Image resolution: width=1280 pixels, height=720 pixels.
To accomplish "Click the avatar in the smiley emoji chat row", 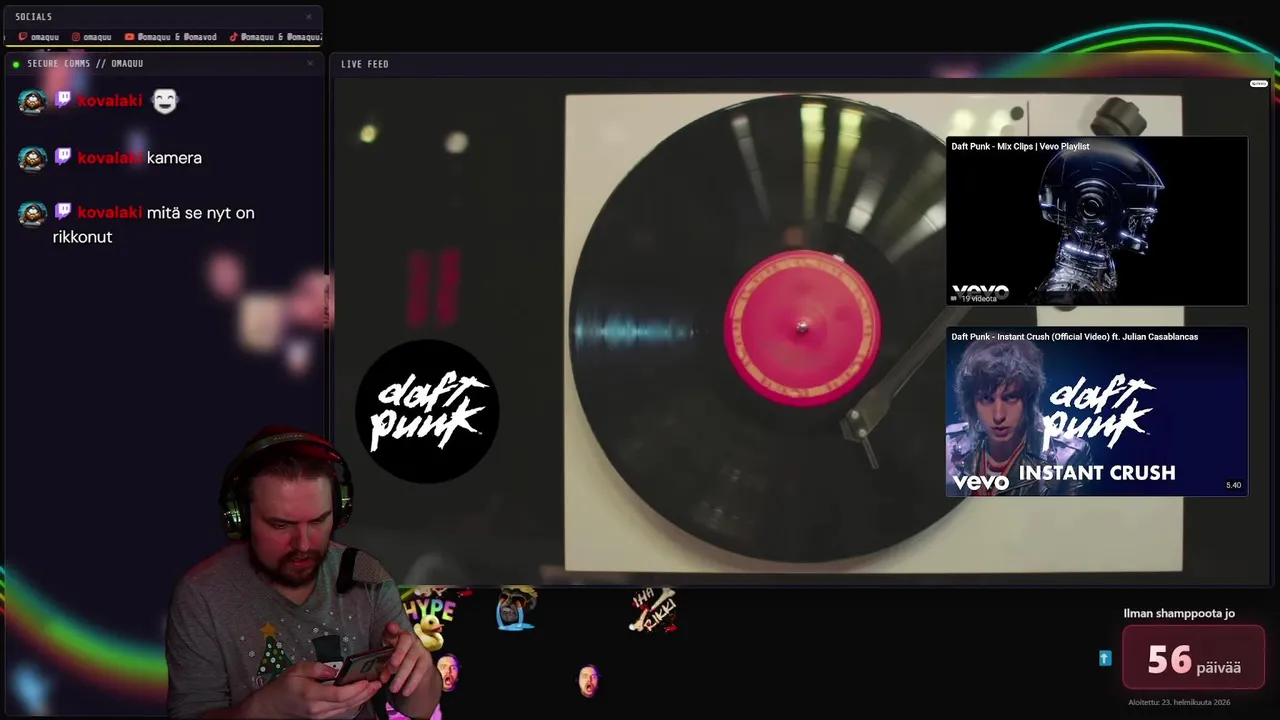I will coord(32,101).
